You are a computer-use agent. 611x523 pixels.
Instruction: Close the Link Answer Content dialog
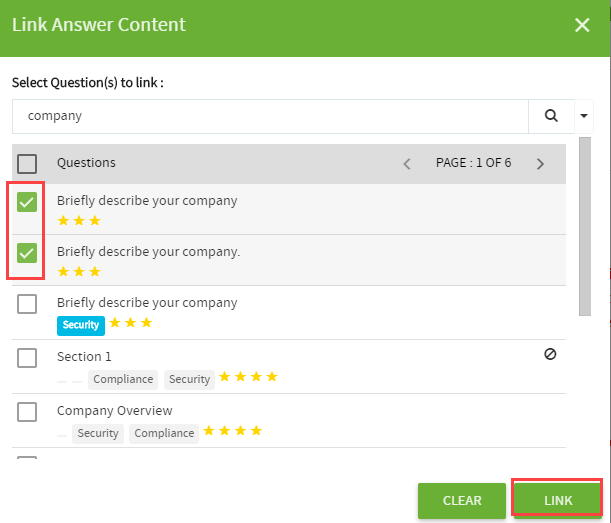[582, 25]
